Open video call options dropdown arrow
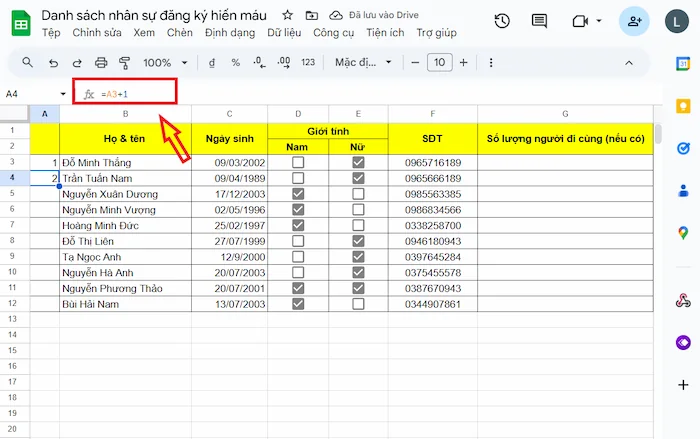 click(599, 21)
